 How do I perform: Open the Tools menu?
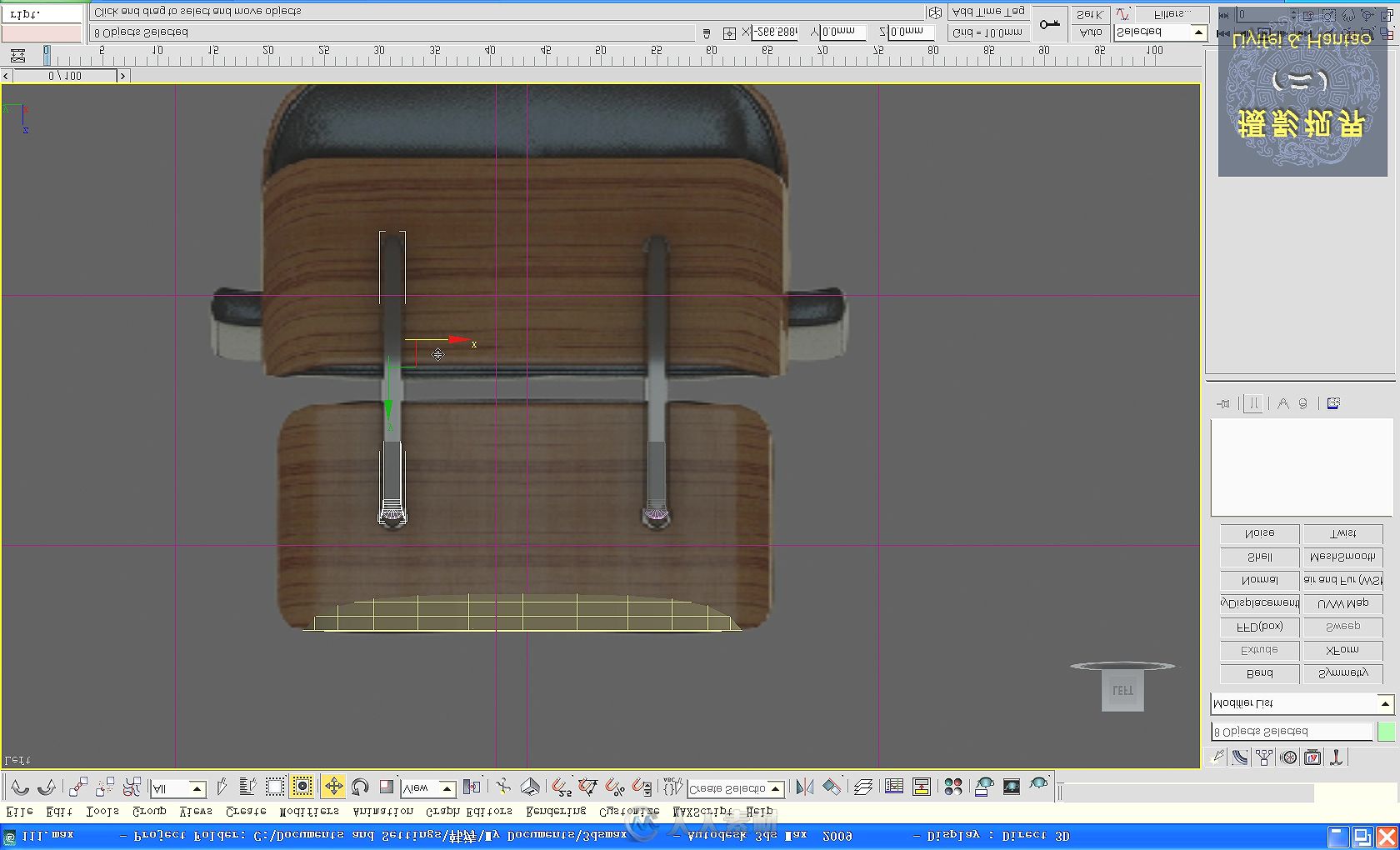coord(102,811)
